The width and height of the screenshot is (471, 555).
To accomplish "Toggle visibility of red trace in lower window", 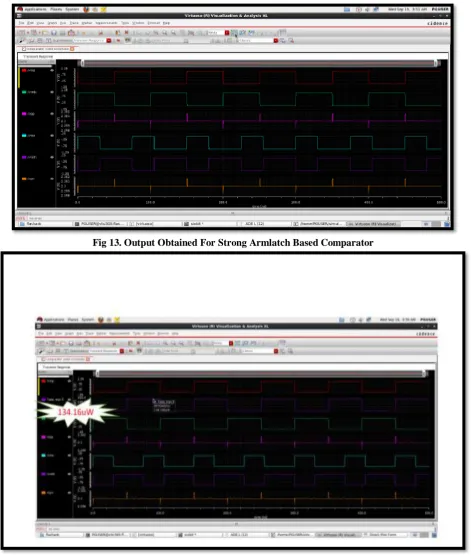I will pos(69,381).
